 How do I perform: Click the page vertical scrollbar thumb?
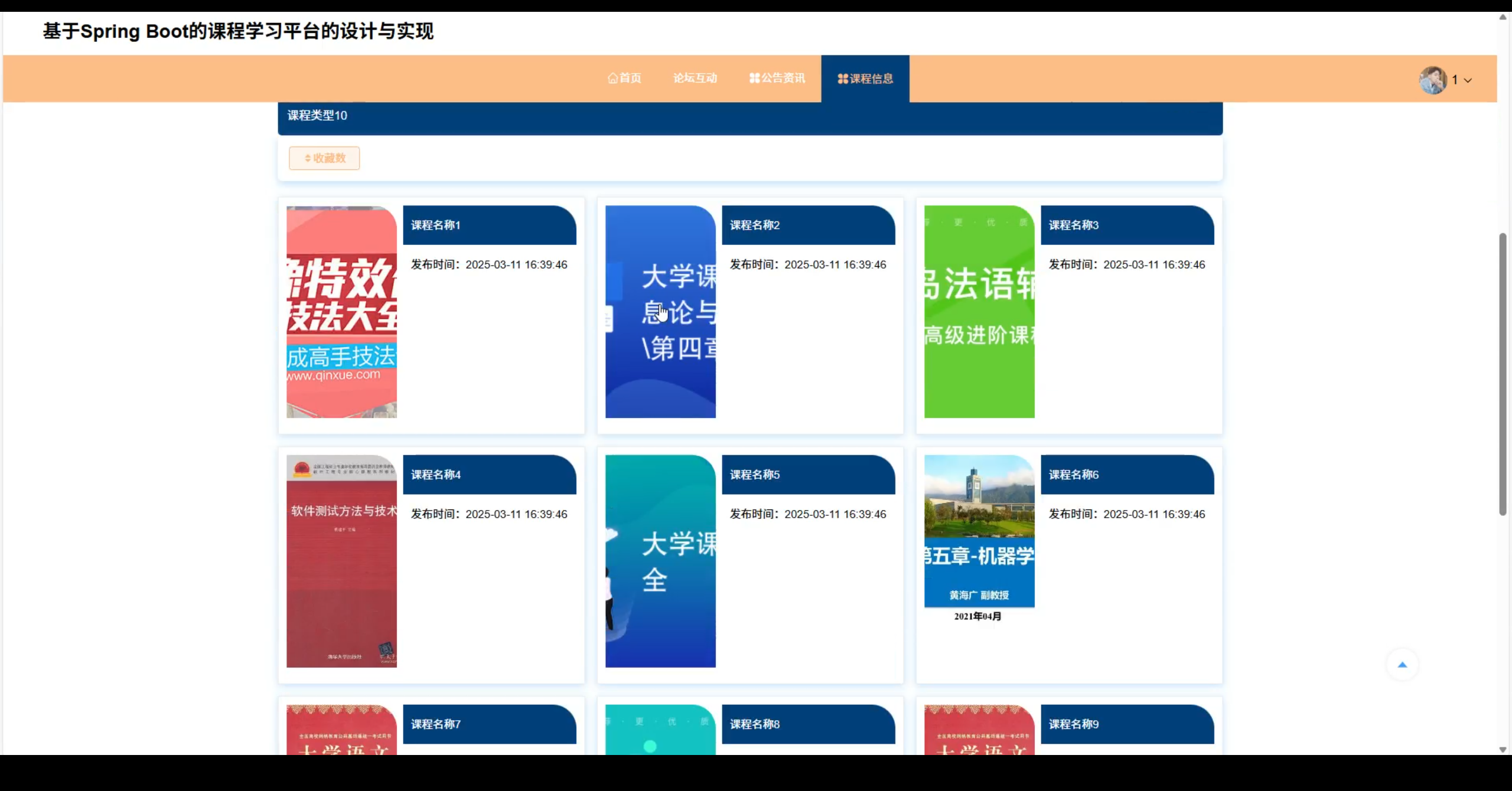(1503, 374)
